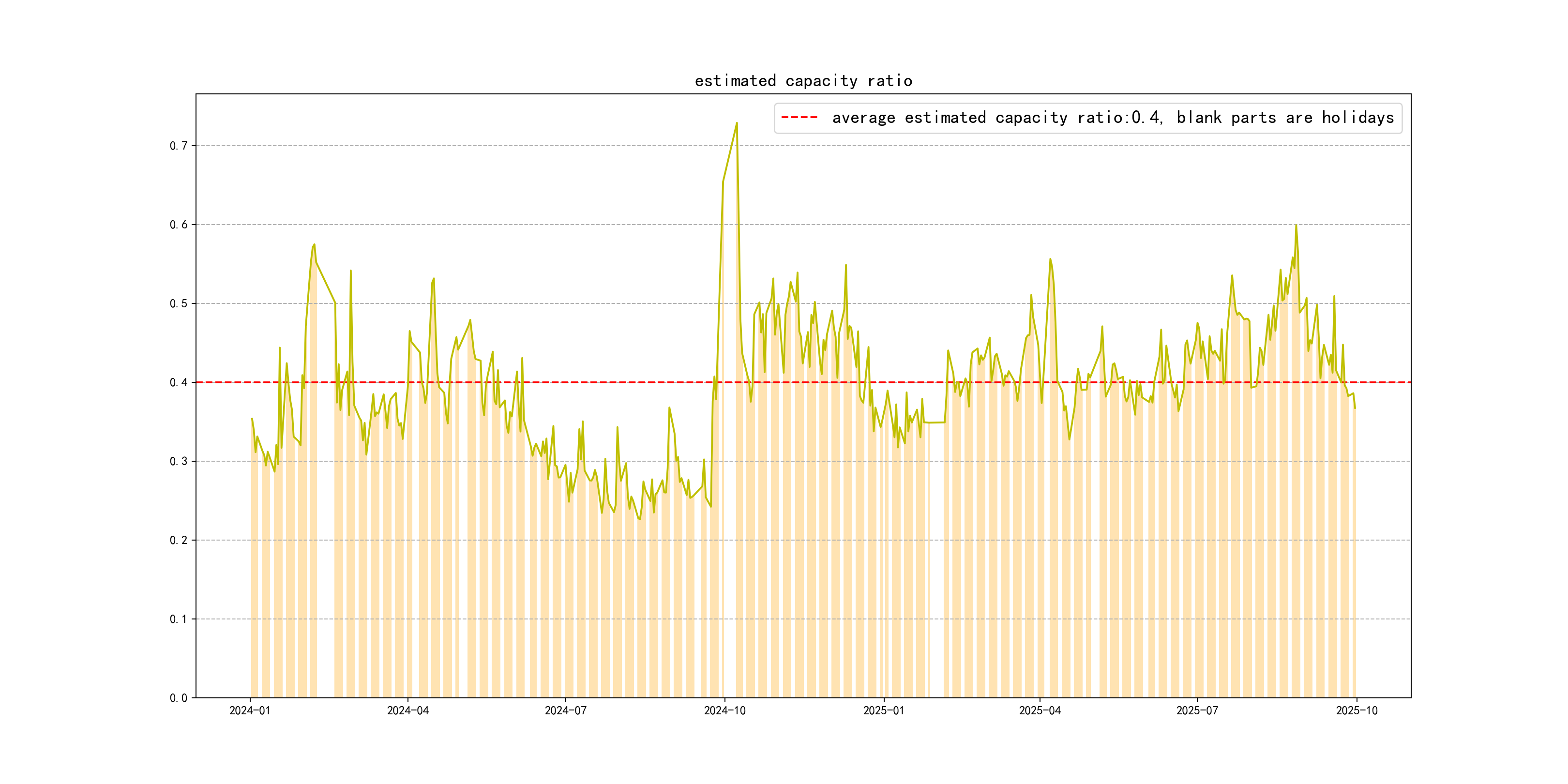Click the 2024-04 x-axis label
The height and width of the screenshot is (784, 1568).
click(408, 710)
